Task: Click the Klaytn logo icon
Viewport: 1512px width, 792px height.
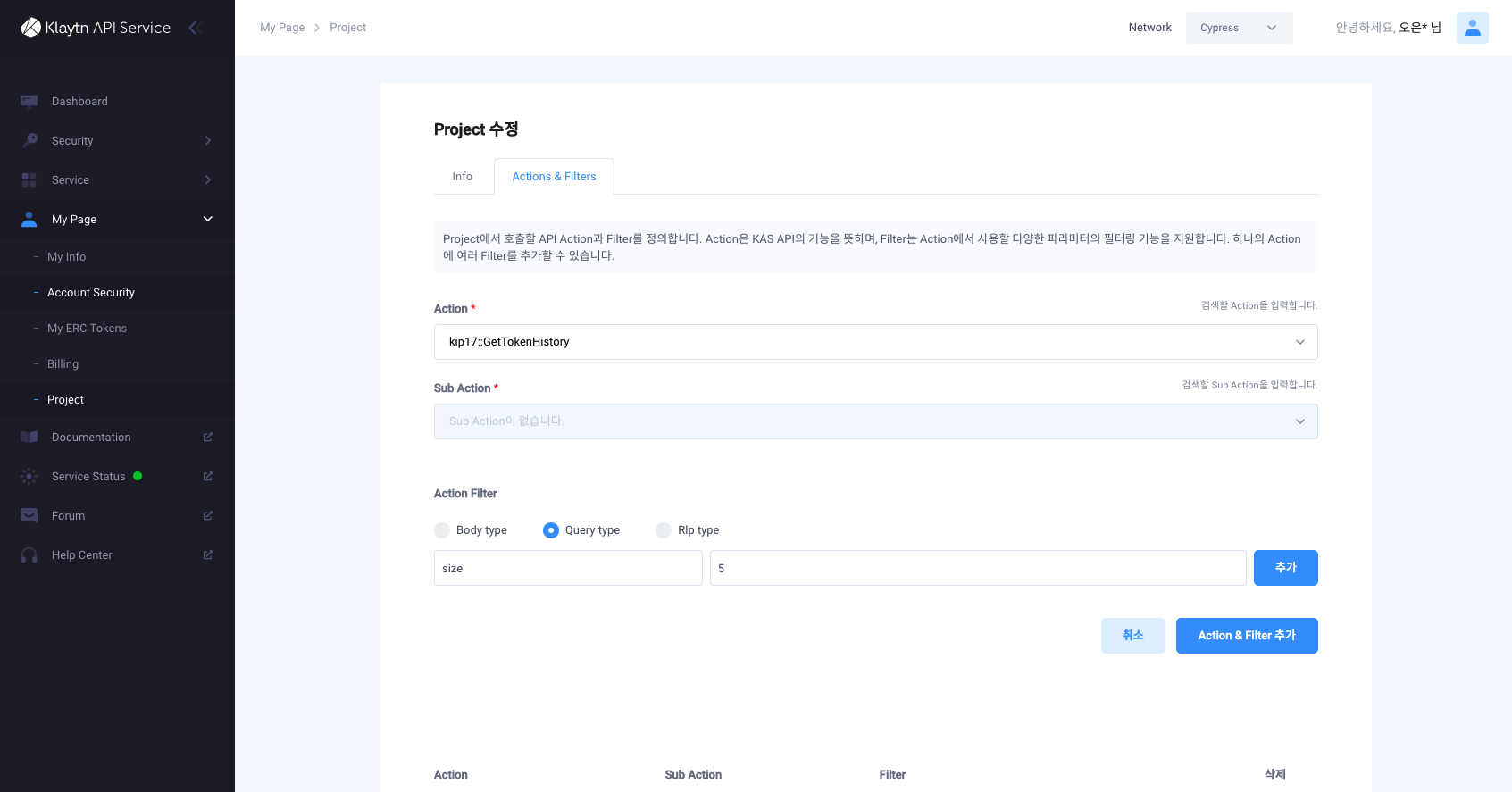Action: point(30,28)
